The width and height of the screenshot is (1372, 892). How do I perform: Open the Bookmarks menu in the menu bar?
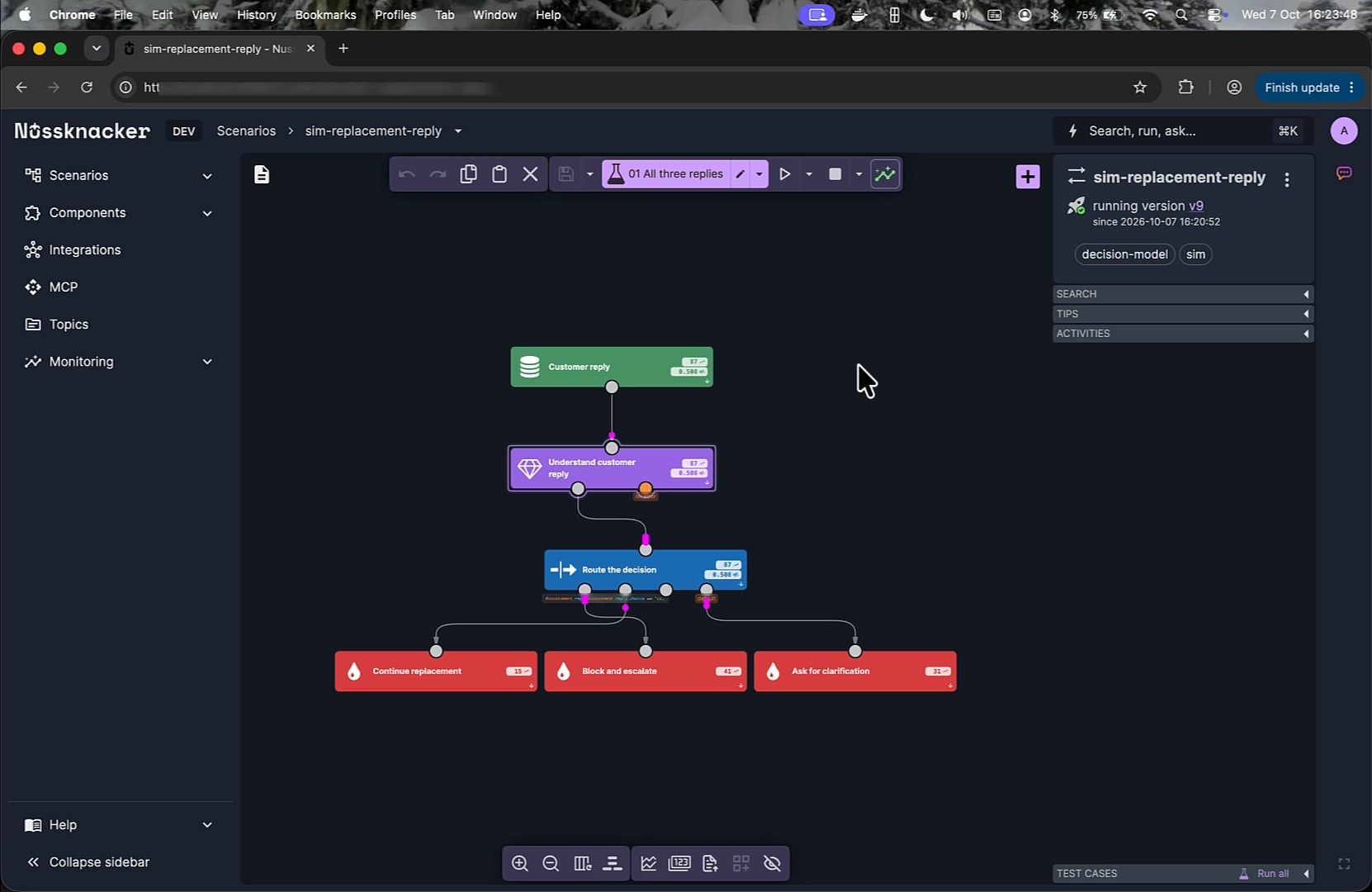[x=325, y=15]
